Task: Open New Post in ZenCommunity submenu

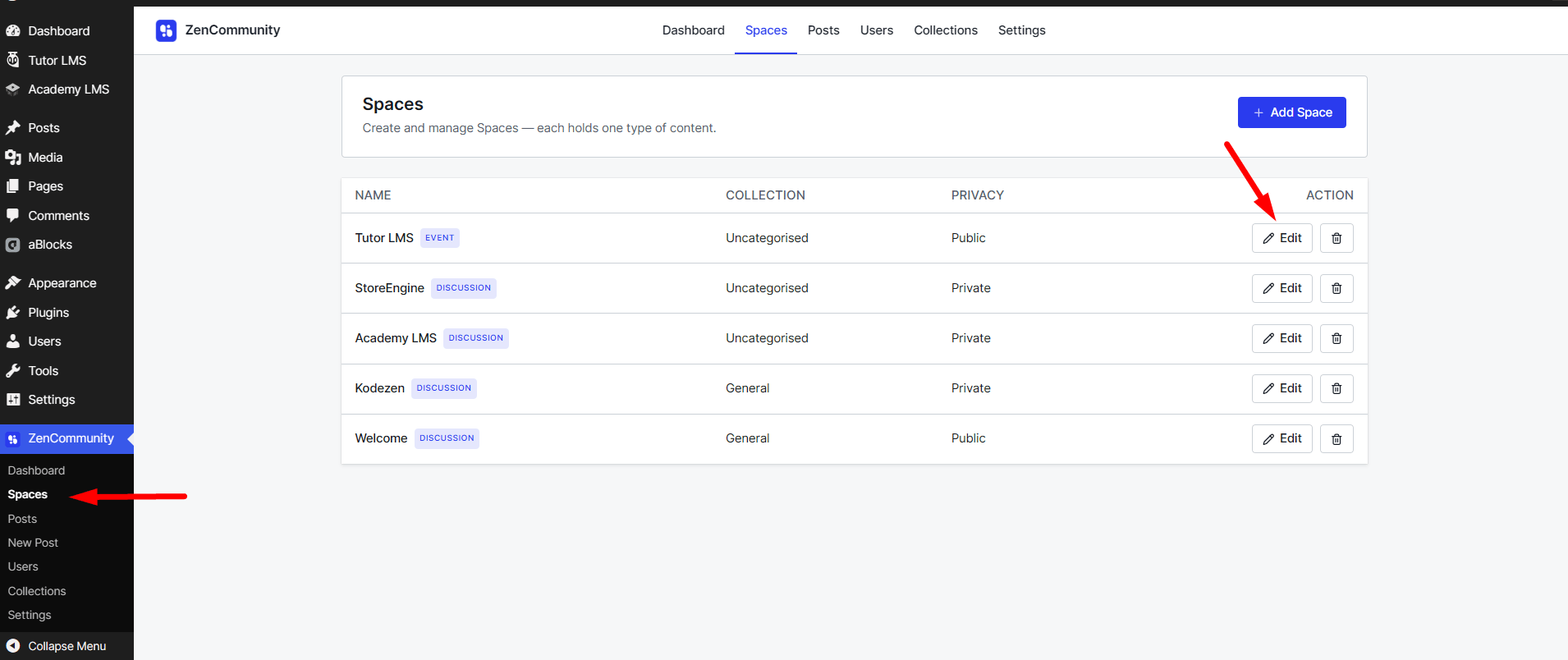Action: (x=33, y=543)
